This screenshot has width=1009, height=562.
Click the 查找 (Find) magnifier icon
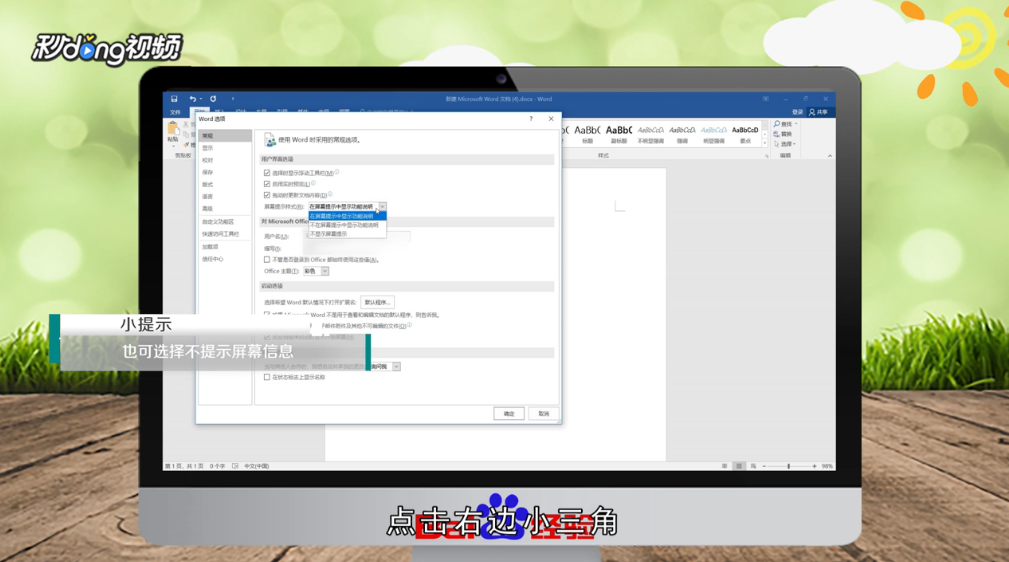pos(777,124)
